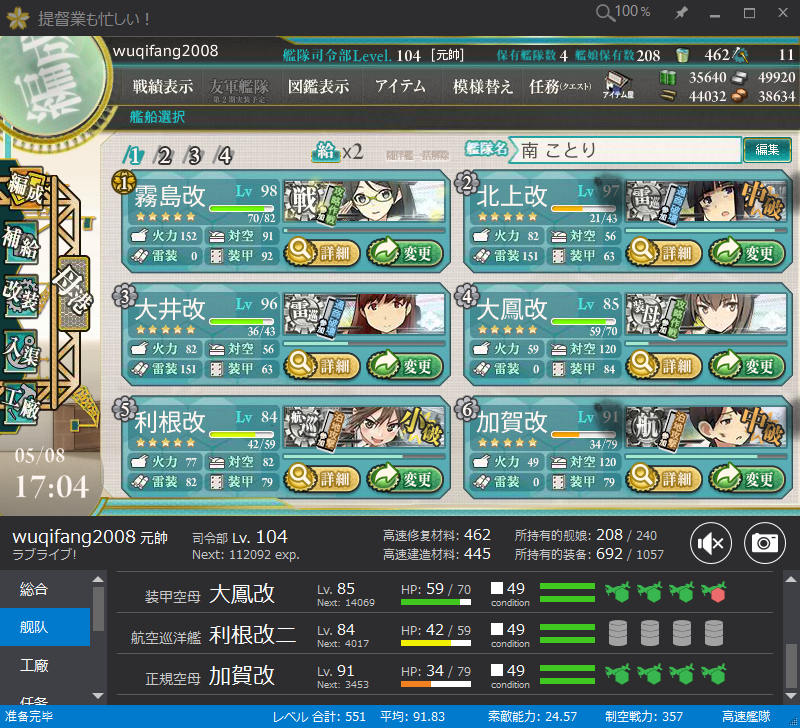Open the 改装 remodel side icon
The width and height of the screenshot is (800, 728).
[21, 296]
